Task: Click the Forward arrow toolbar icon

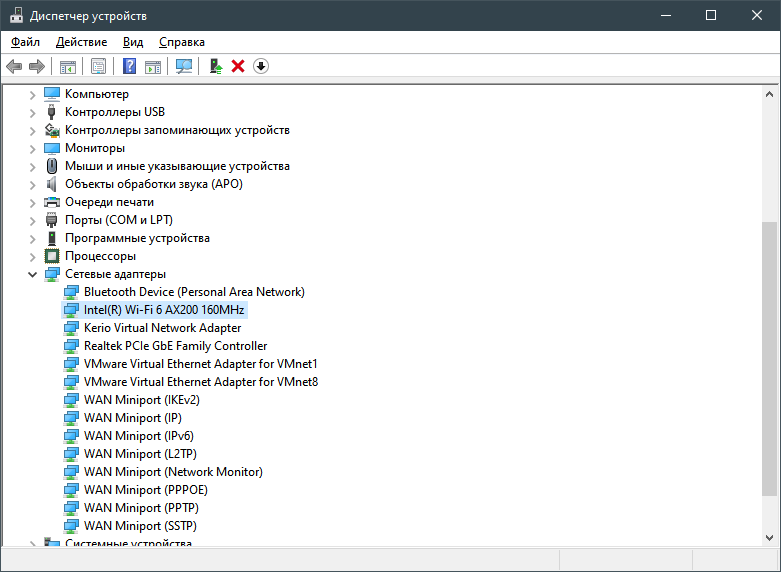Action: pos(37,66)
